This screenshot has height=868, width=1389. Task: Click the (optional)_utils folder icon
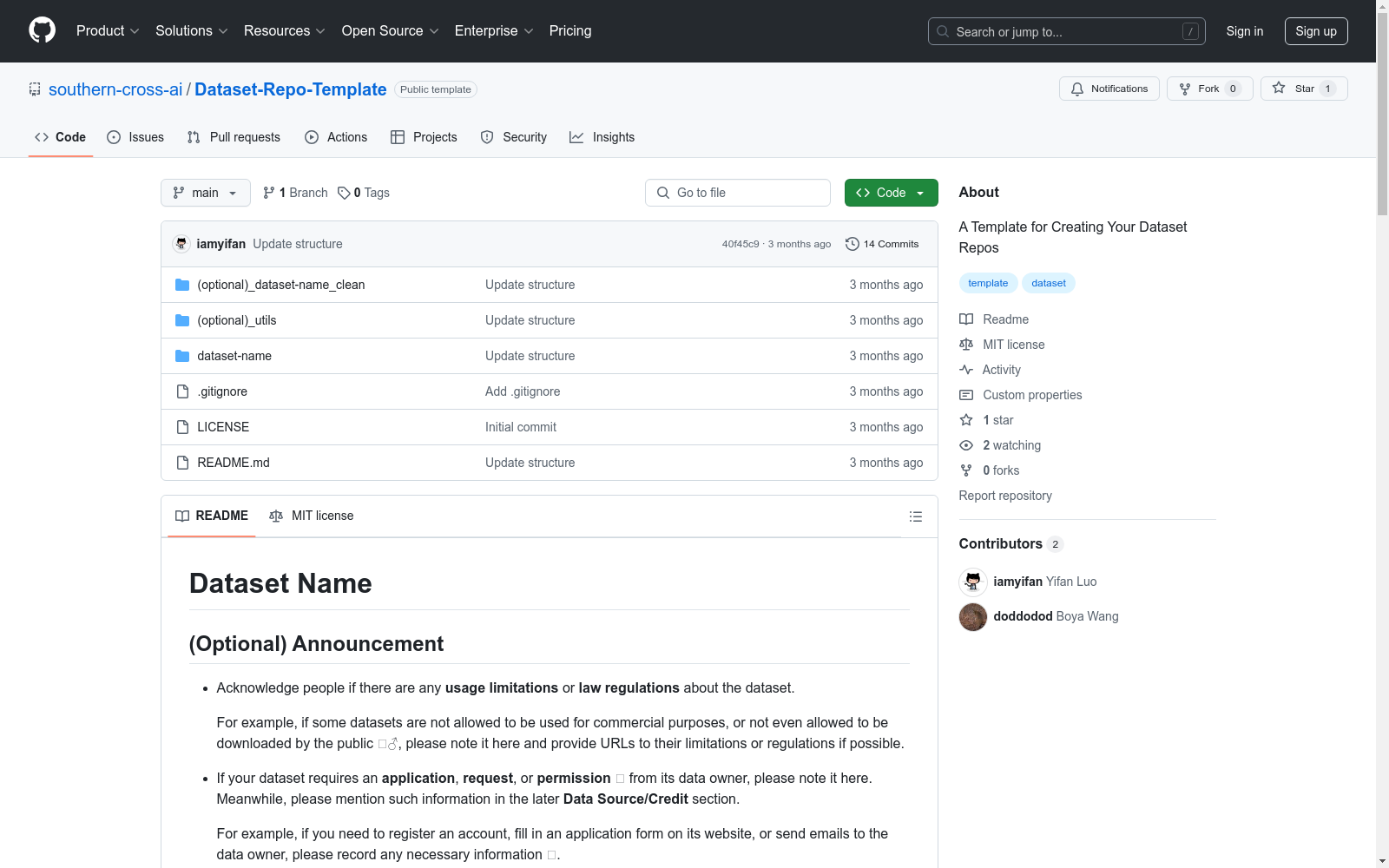pos(182,320)
